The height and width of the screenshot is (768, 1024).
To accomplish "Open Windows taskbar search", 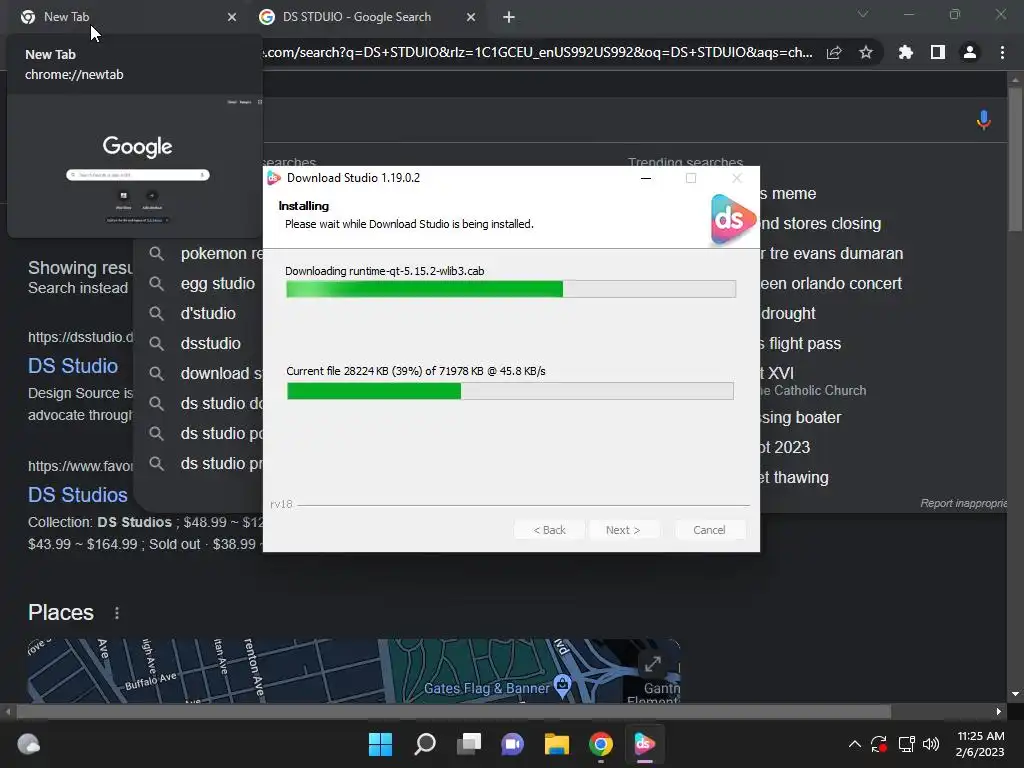I will 424,744.
